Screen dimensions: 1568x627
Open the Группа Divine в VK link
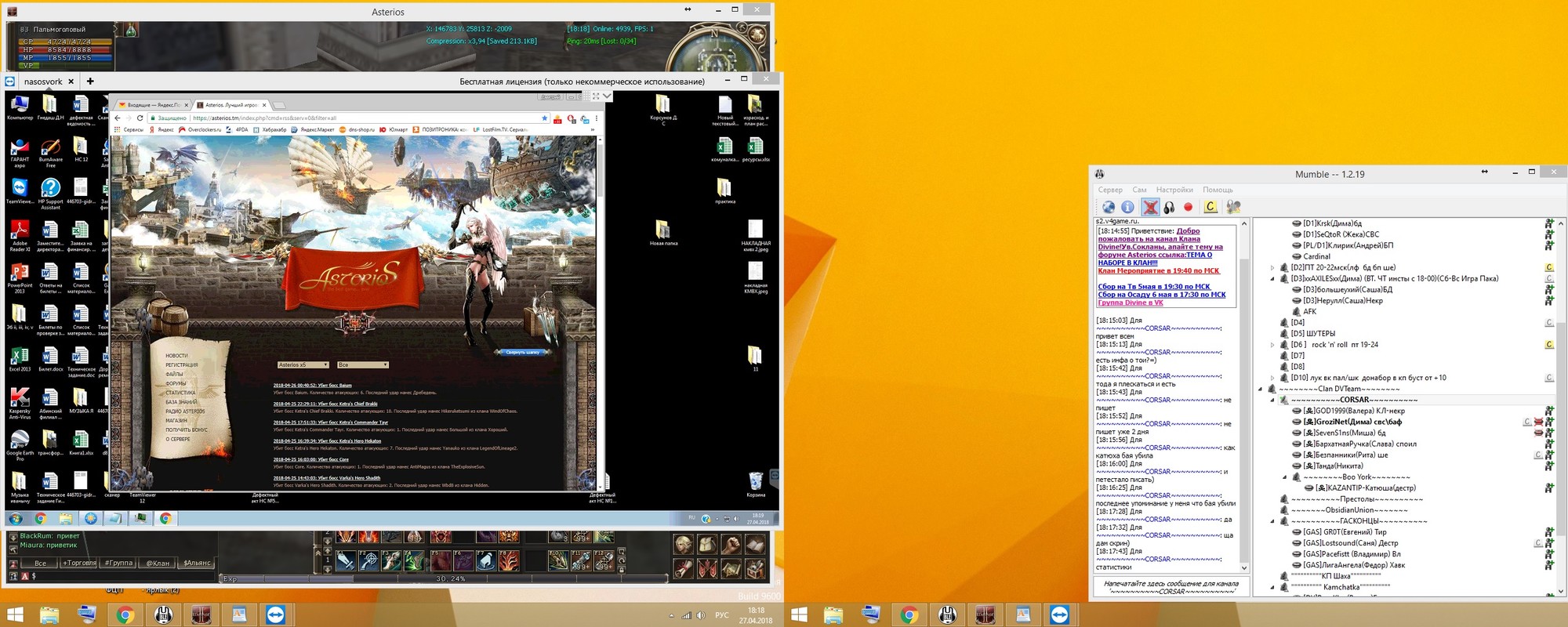(x=1130, y=303)
